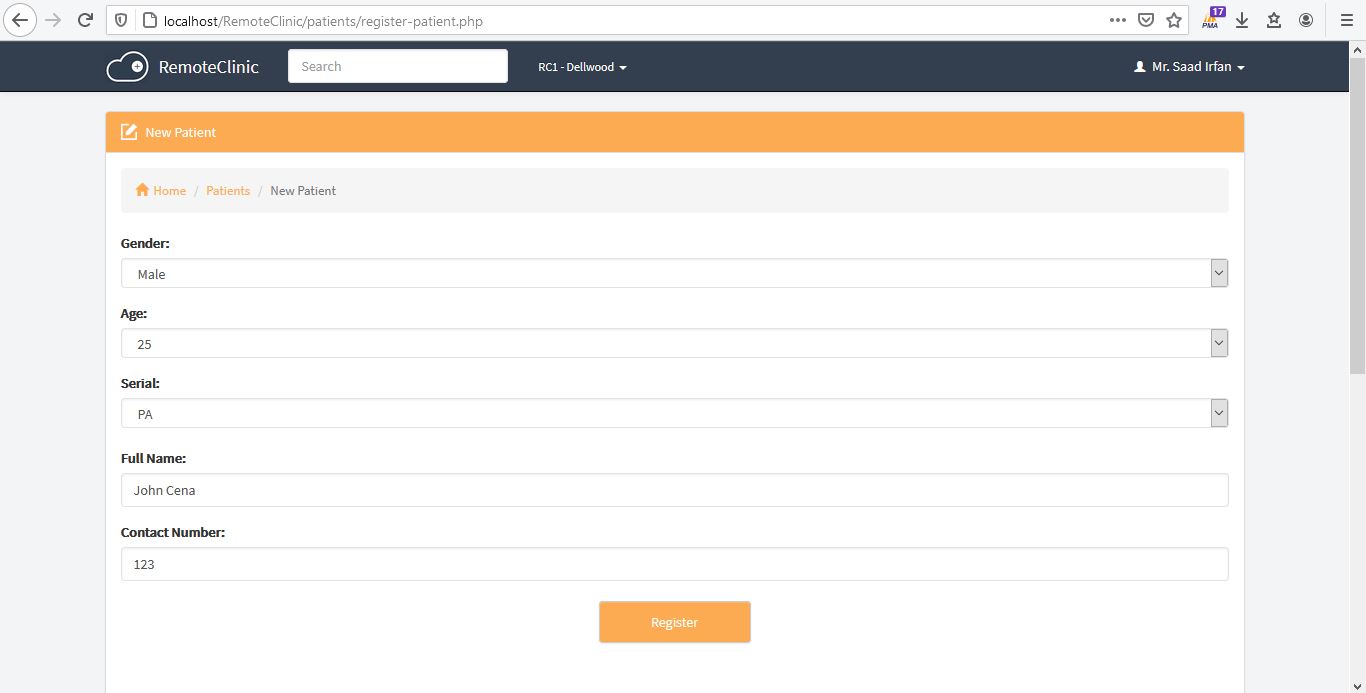1366x693 pixels.
Task: Click the Pocket save icon
Action: tap(1146, 20)
